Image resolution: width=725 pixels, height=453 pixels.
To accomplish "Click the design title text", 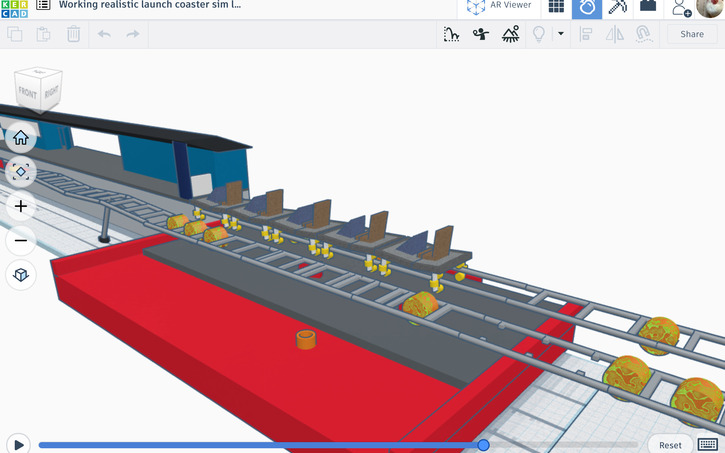I will [x=150, y=5].
